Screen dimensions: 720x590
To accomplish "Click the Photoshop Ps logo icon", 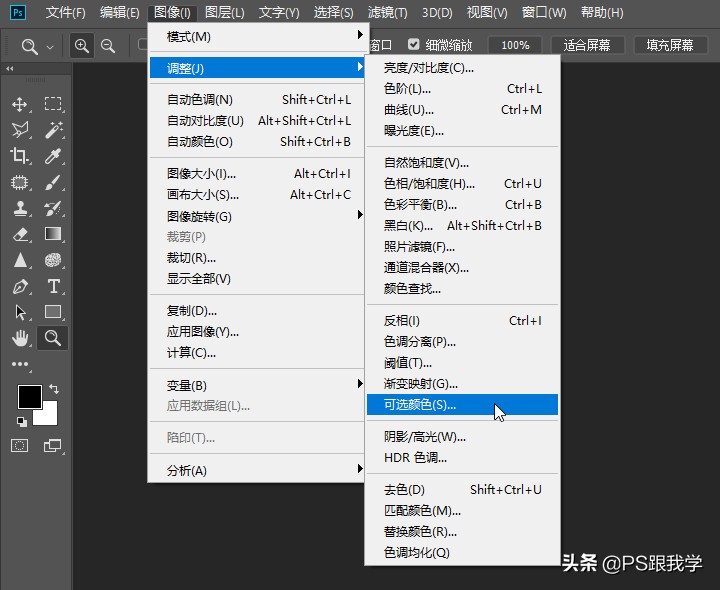I will (18, 12).
